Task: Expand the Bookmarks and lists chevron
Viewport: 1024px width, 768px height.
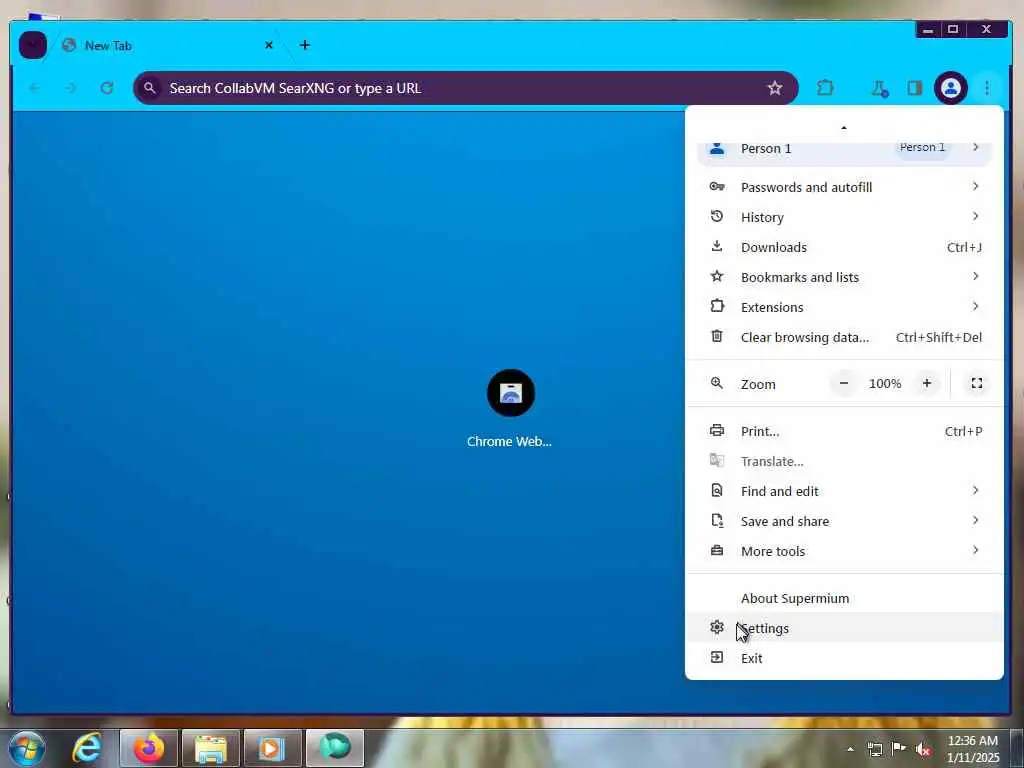Action: [x=976, y=276]
